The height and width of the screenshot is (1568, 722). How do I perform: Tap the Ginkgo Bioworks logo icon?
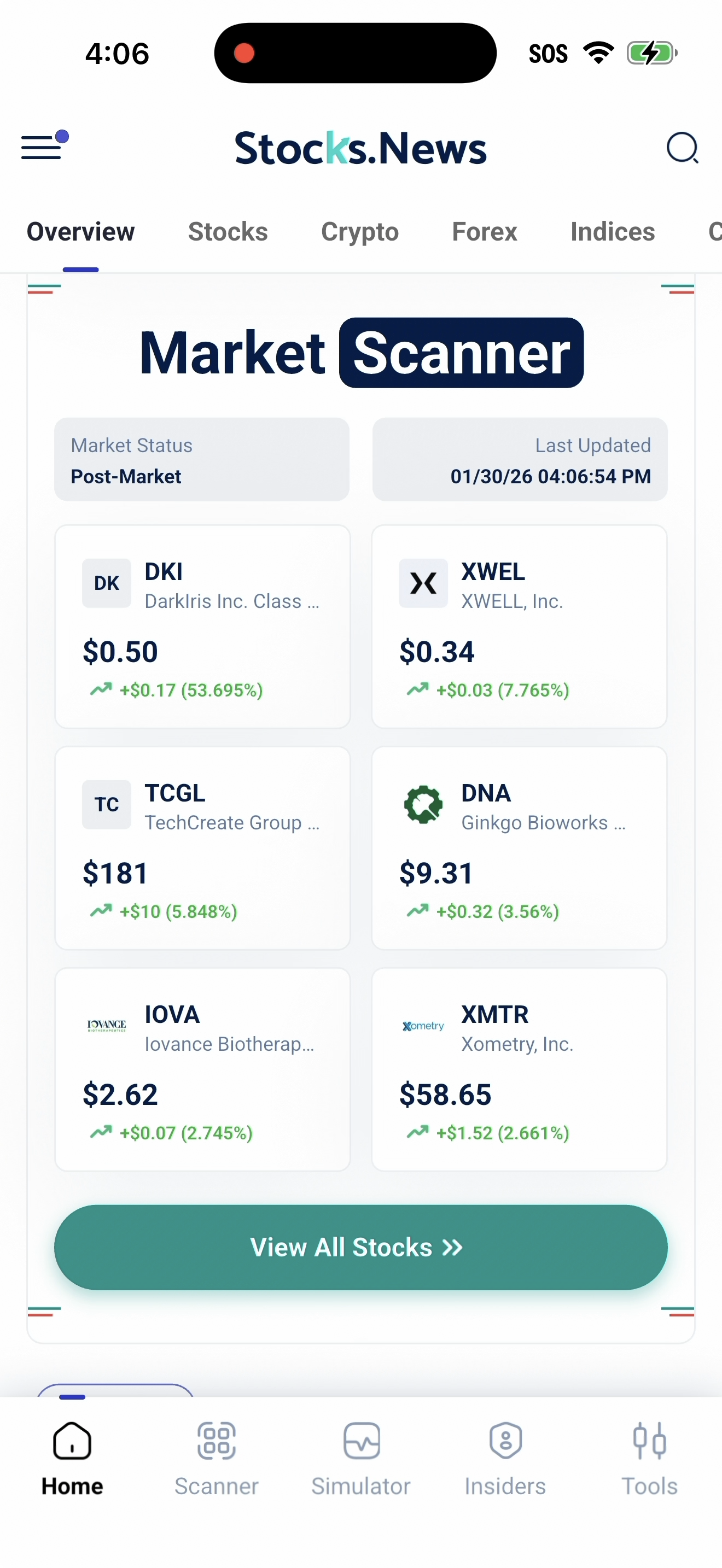point(423,804)
